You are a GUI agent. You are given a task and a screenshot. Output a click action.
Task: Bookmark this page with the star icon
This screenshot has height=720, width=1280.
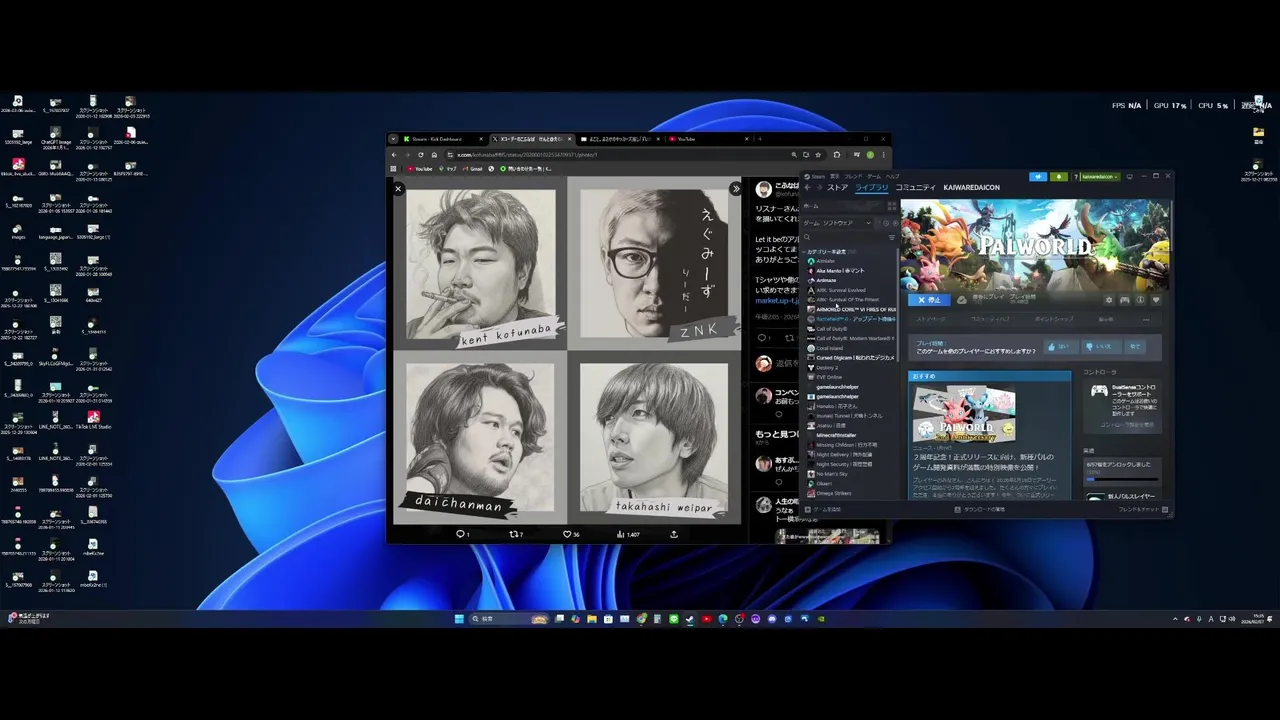[x=818, y=155]
